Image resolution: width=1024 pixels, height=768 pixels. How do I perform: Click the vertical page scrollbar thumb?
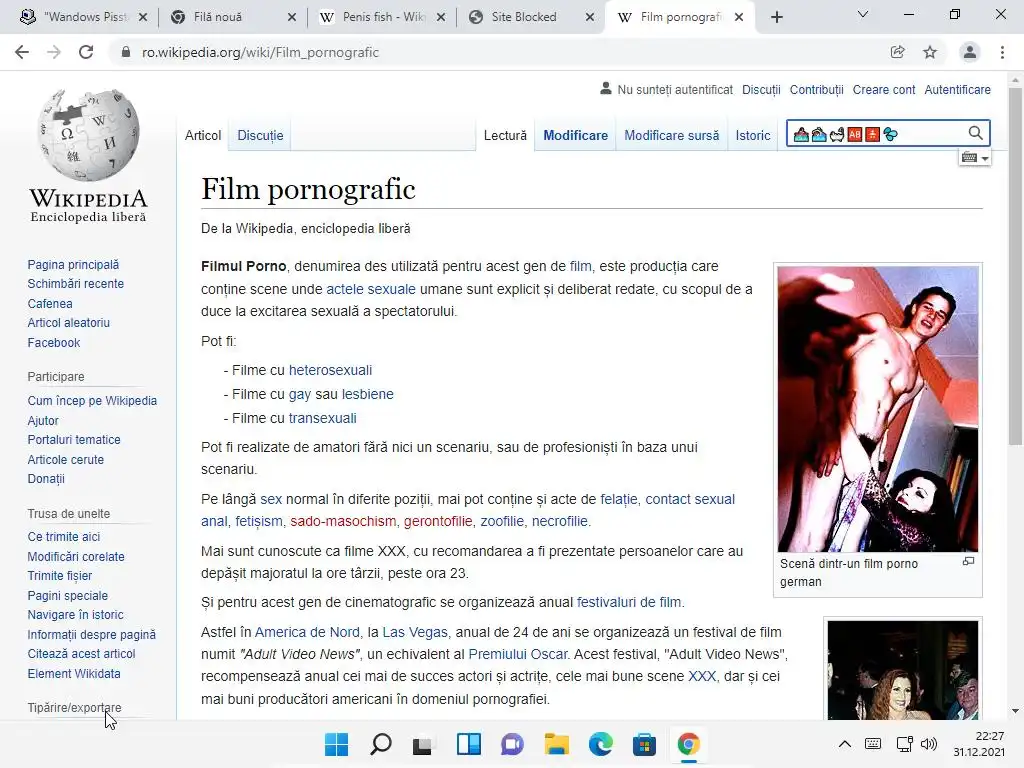click(1015, 266)
